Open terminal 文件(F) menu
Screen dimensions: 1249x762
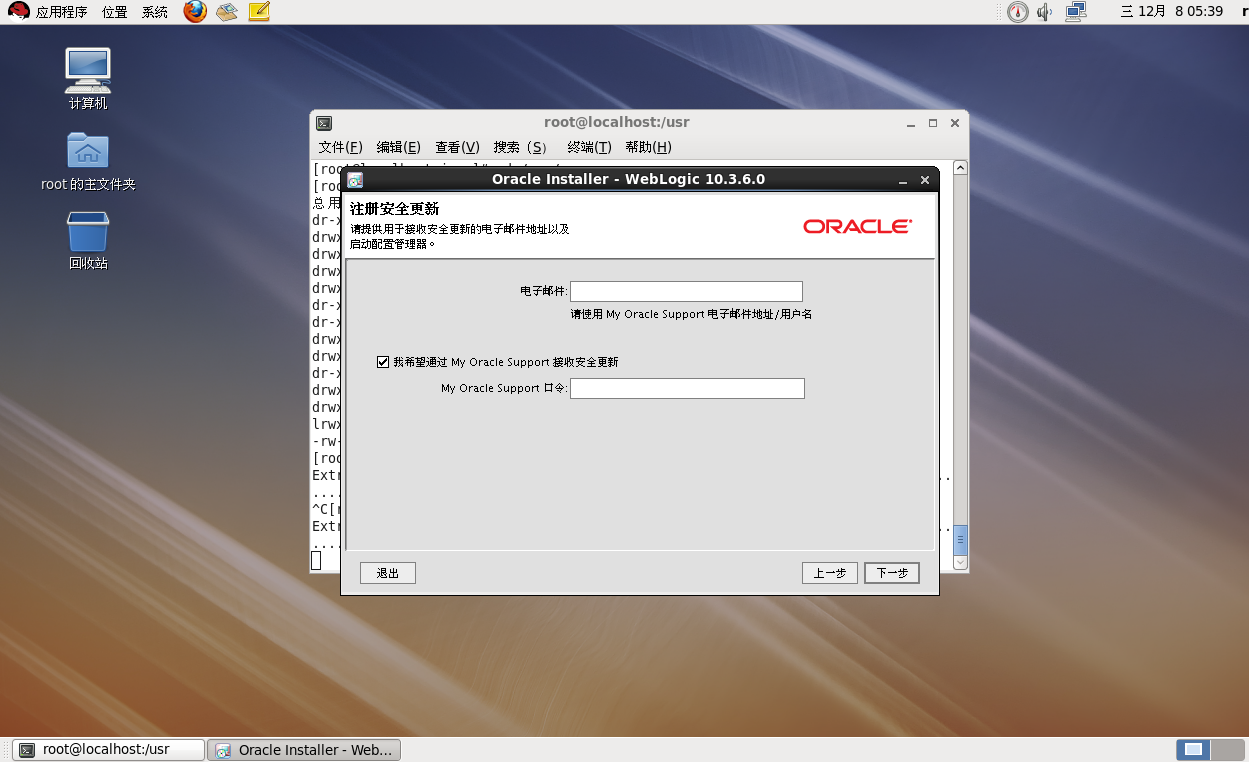click(340, 147)
